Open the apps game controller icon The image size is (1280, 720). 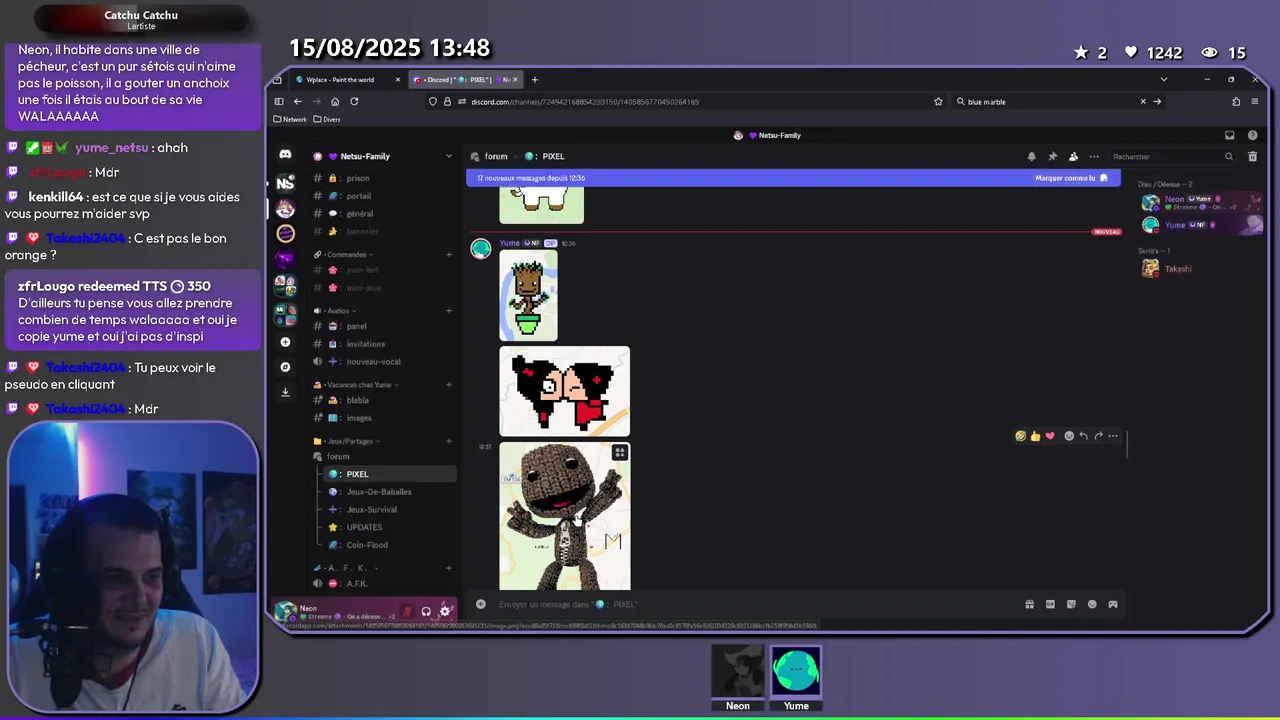tap(1113, 604)
